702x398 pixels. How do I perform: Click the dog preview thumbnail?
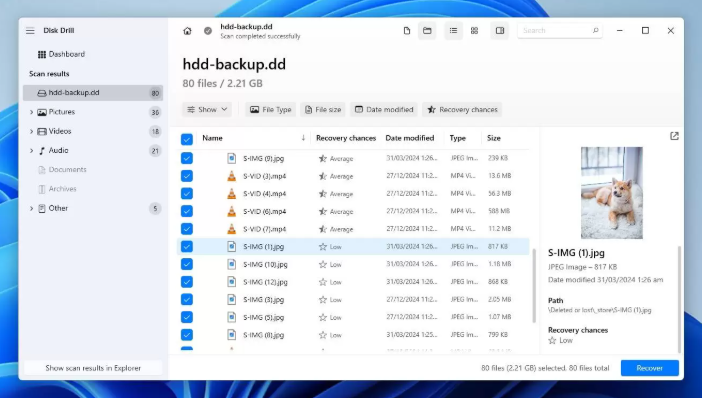[x=612, y=193]
